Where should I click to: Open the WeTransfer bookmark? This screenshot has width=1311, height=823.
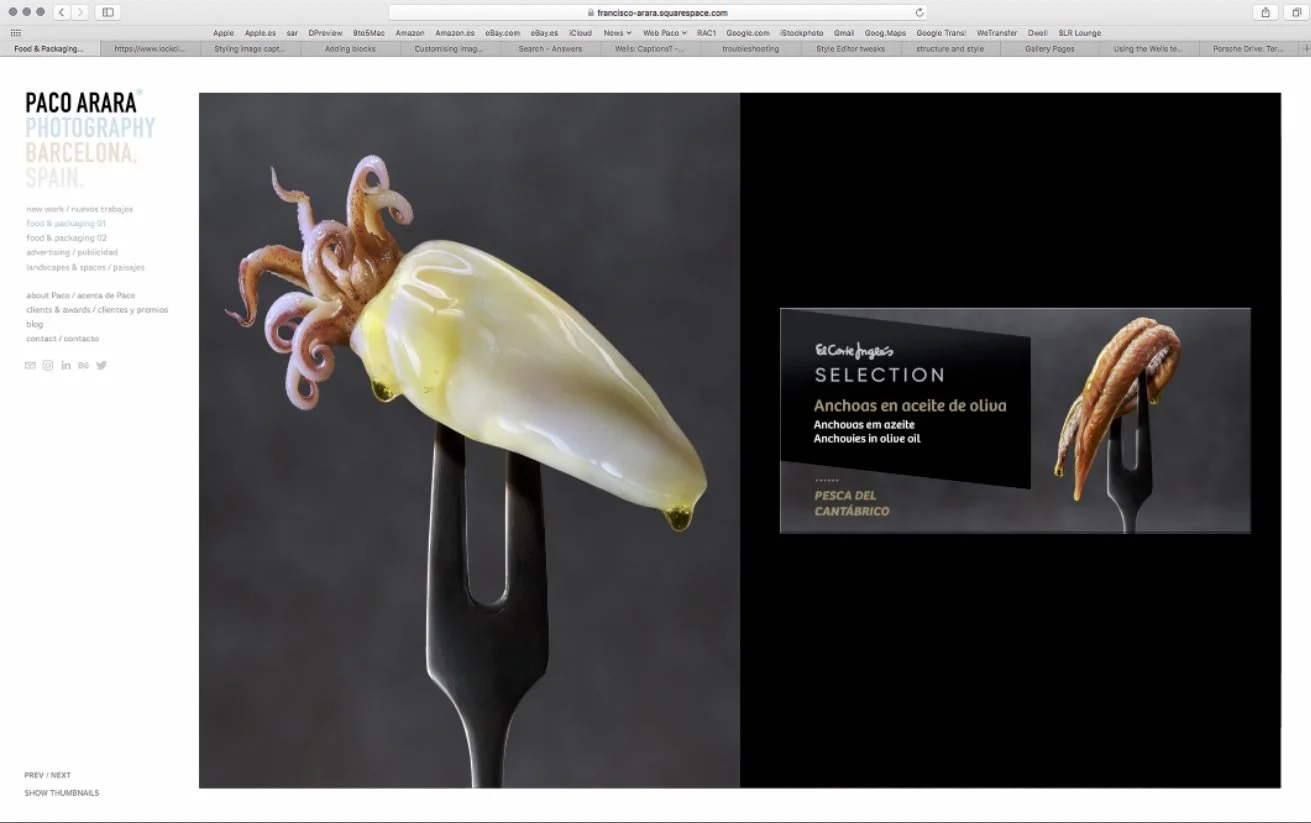coord(996,33)
